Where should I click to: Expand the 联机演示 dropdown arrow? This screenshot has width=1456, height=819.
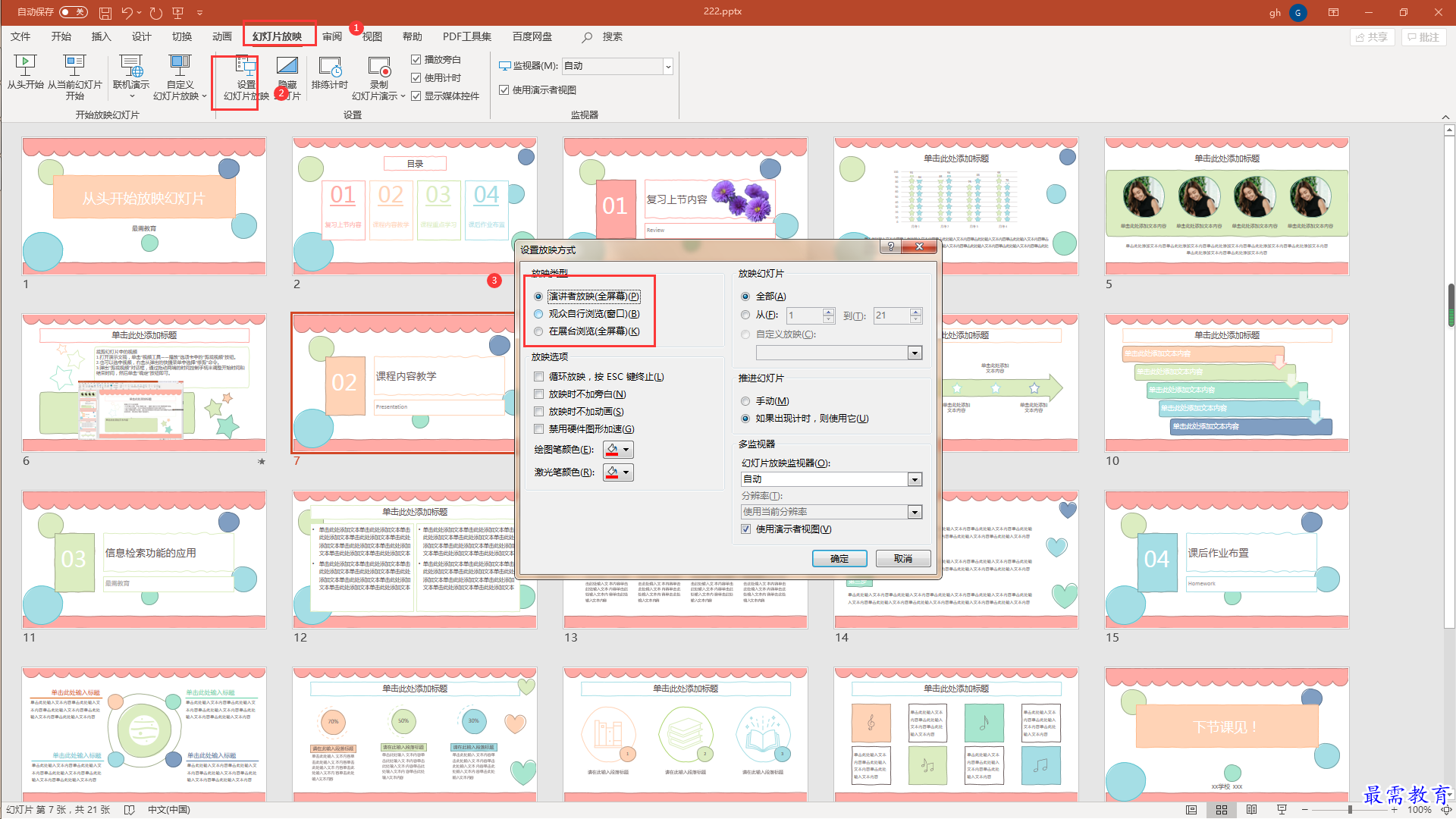132,96
